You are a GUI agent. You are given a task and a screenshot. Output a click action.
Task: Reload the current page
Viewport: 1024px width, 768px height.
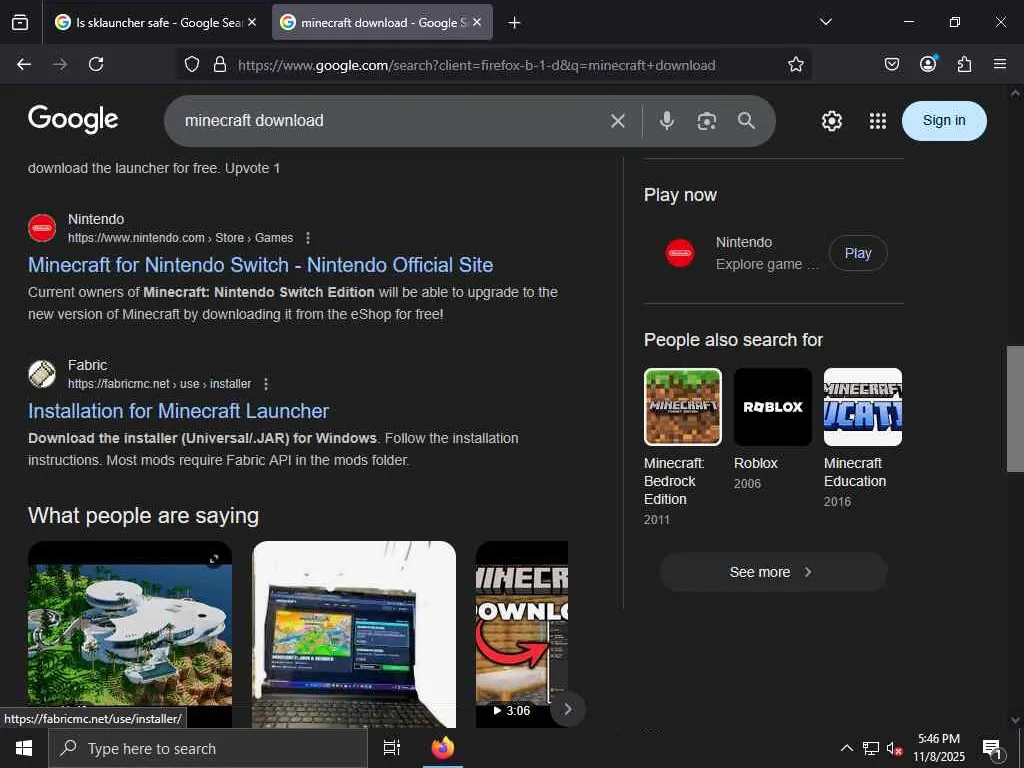(x=96, y=64)
